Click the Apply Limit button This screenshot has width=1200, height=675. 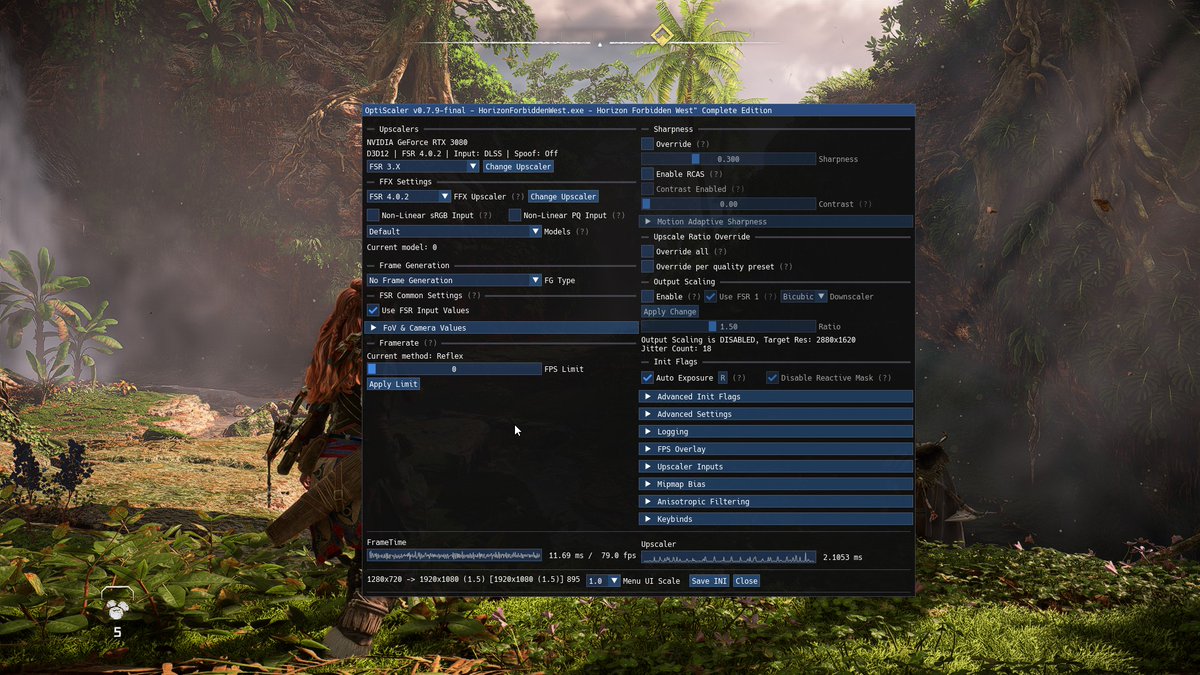[x=393, y=384]
